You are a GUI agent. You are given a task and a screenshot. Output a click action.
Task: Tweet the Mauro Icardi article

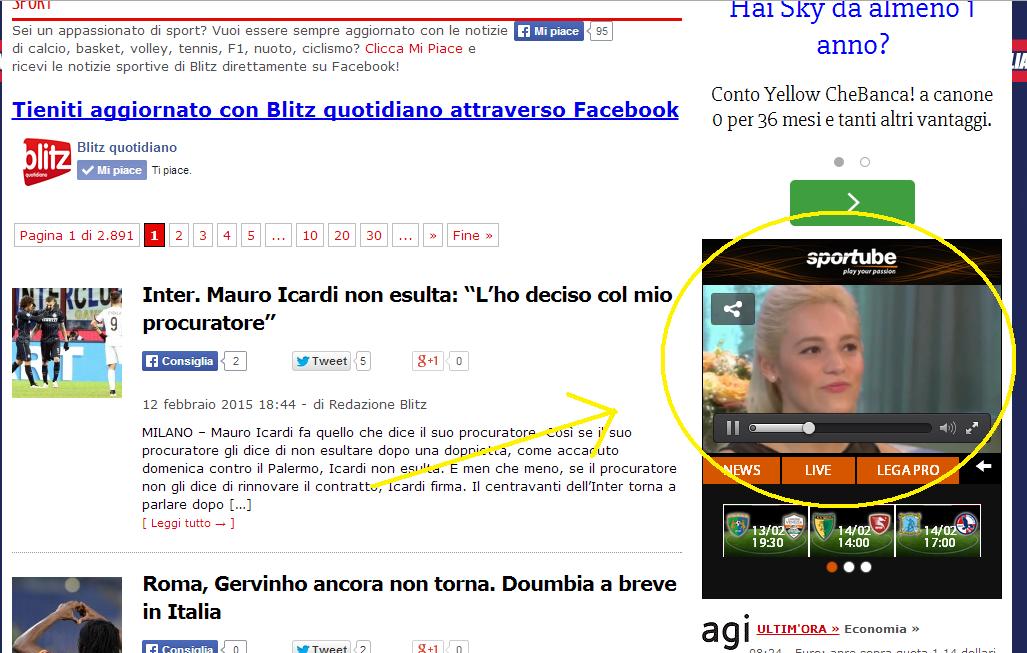(321, 361)
